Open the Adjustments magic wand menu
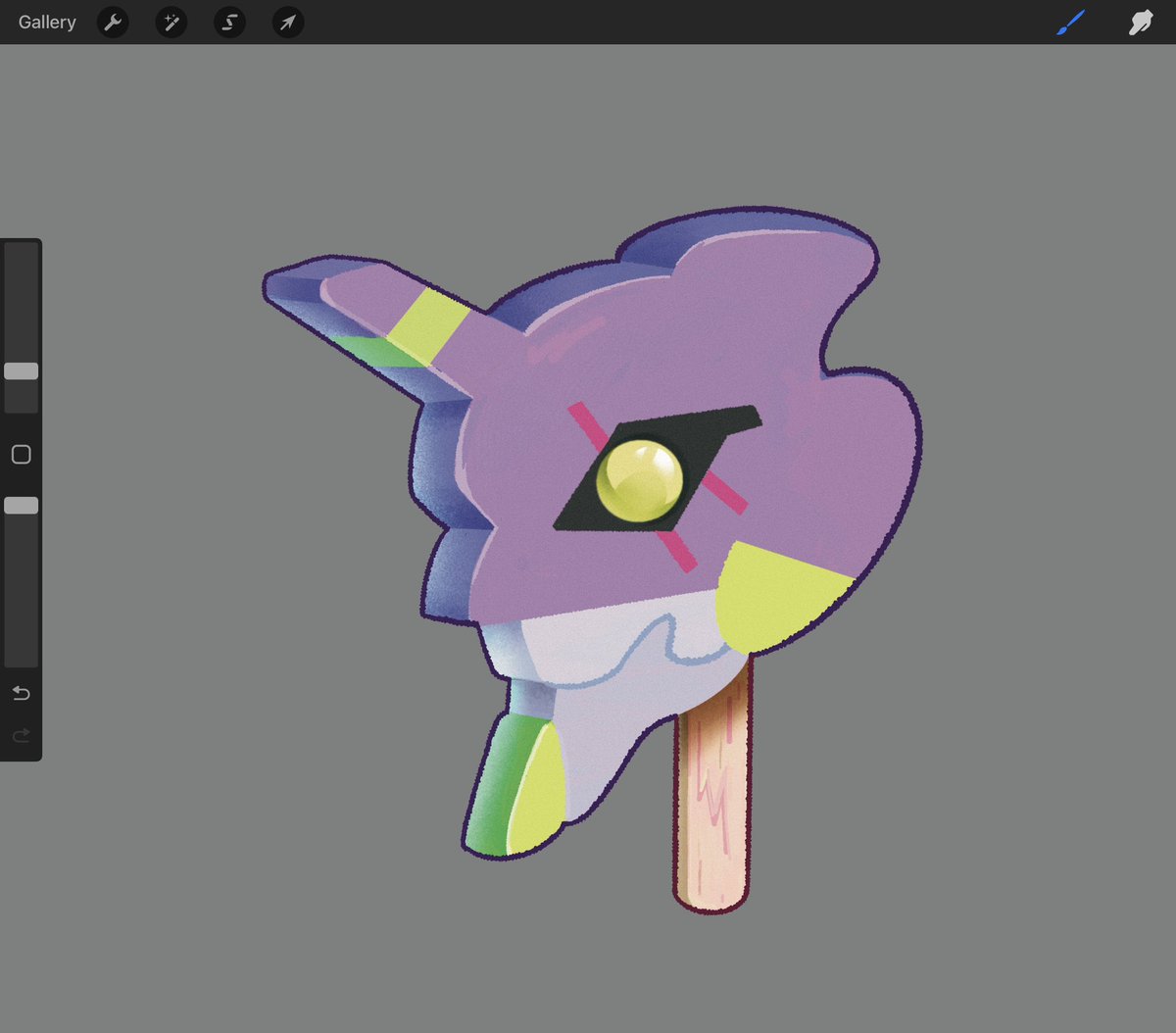The image size is (1176, 1033). point(171,22)
